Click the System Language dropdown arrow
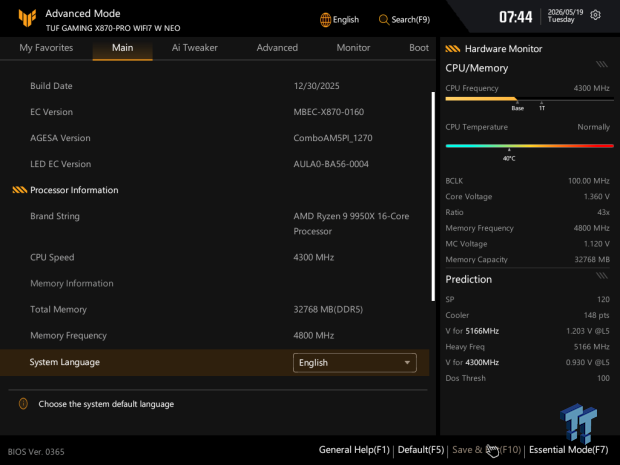 (x=407, y=363)
